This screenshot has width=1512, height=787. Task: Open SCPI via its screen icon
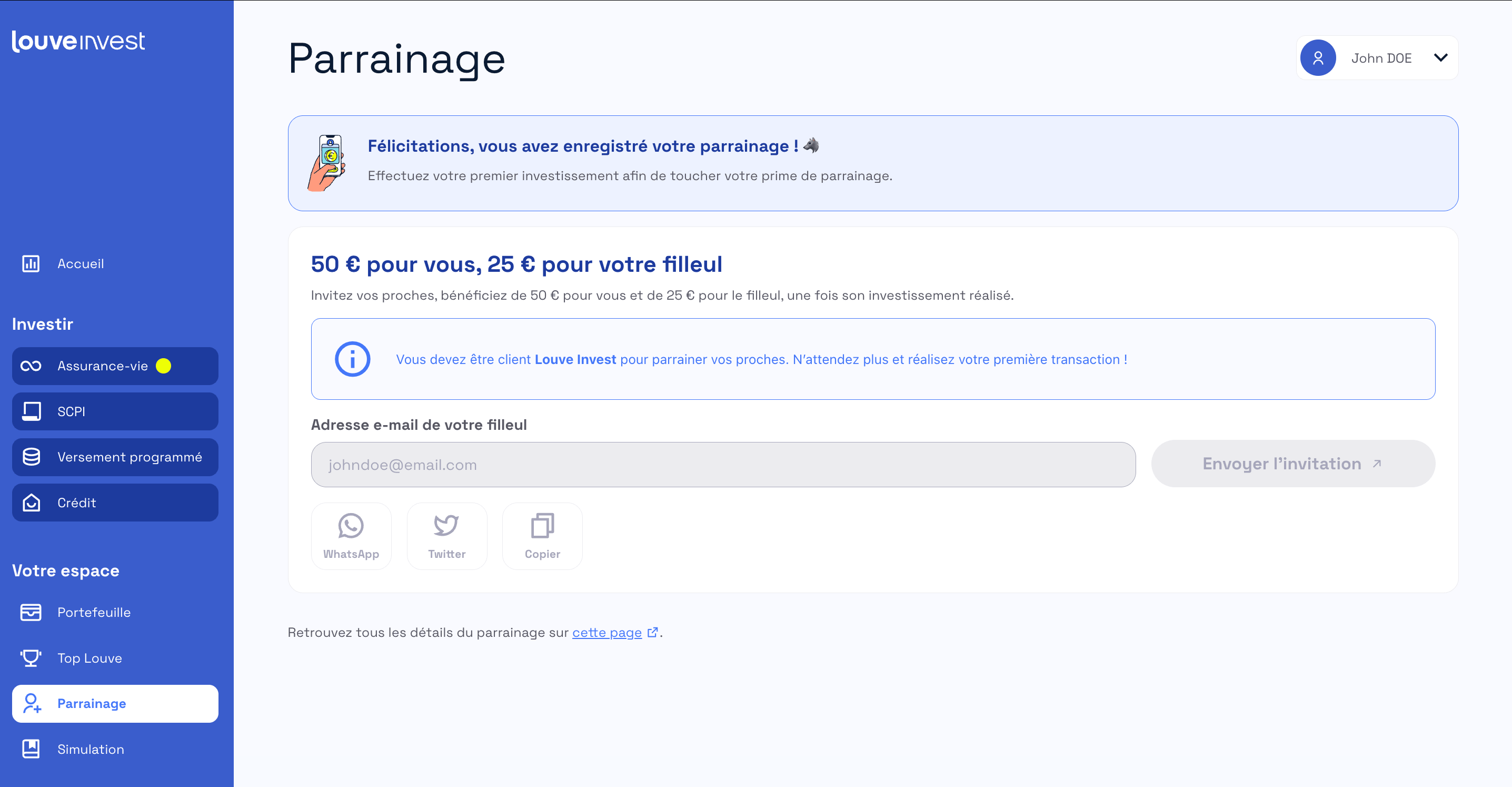31,411
